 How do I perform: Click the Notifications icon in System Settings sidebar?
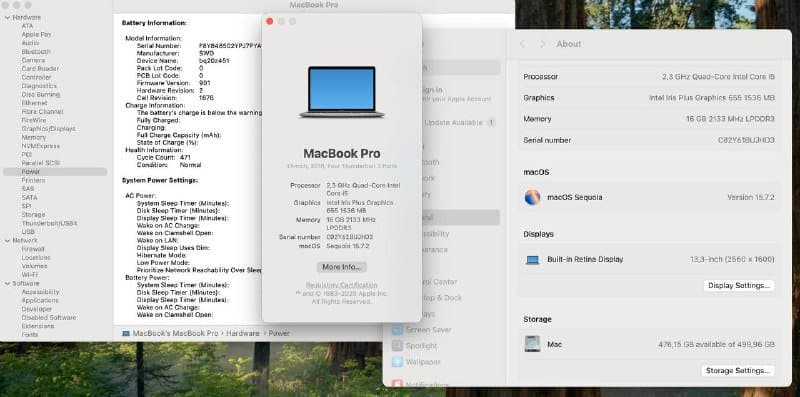397,383
